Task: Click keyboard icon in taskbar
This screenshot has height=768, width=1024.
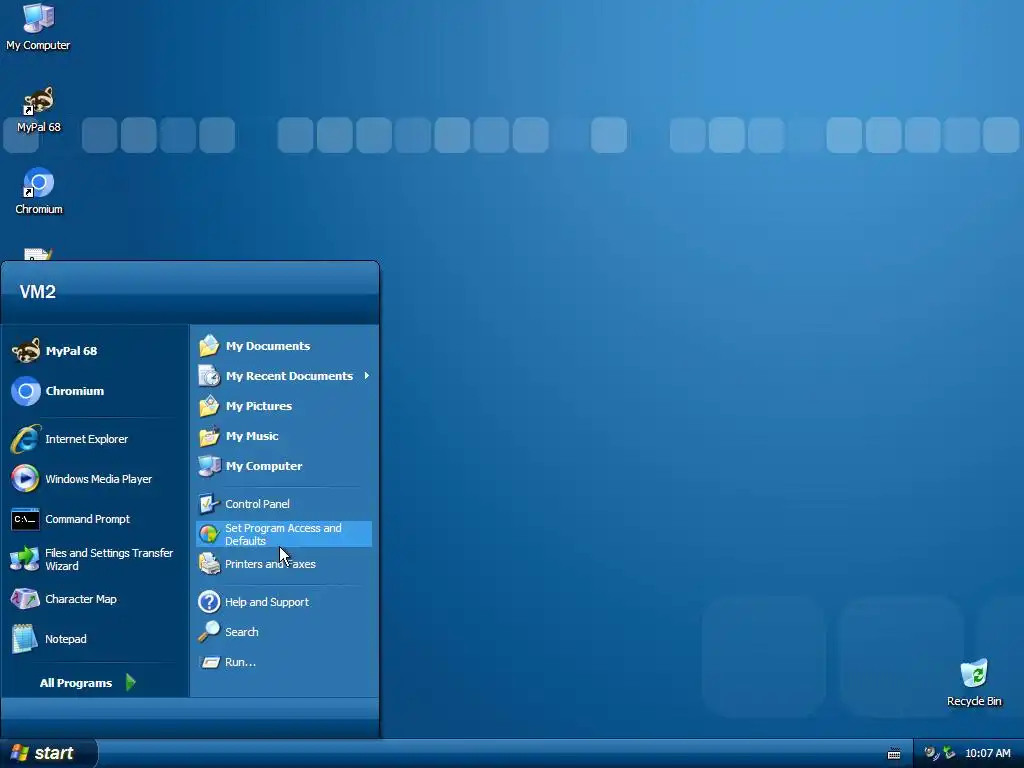Action: pos(894,754)
